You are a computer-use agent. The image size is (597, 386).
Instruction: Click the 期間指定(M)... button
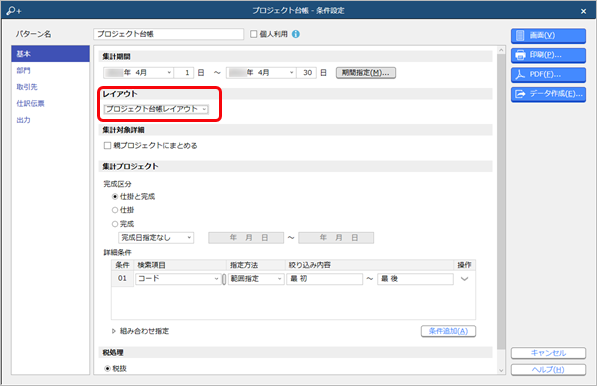(x=366, y=73)
